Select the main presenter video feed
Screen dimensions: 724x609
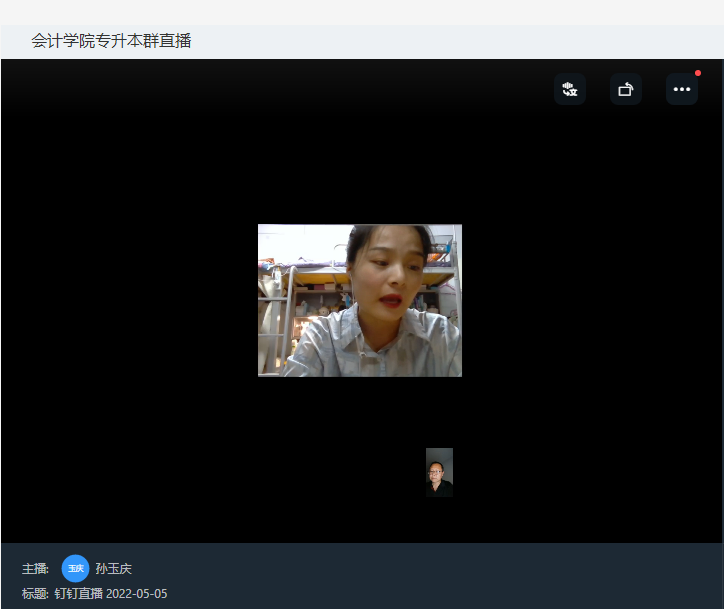360,301
